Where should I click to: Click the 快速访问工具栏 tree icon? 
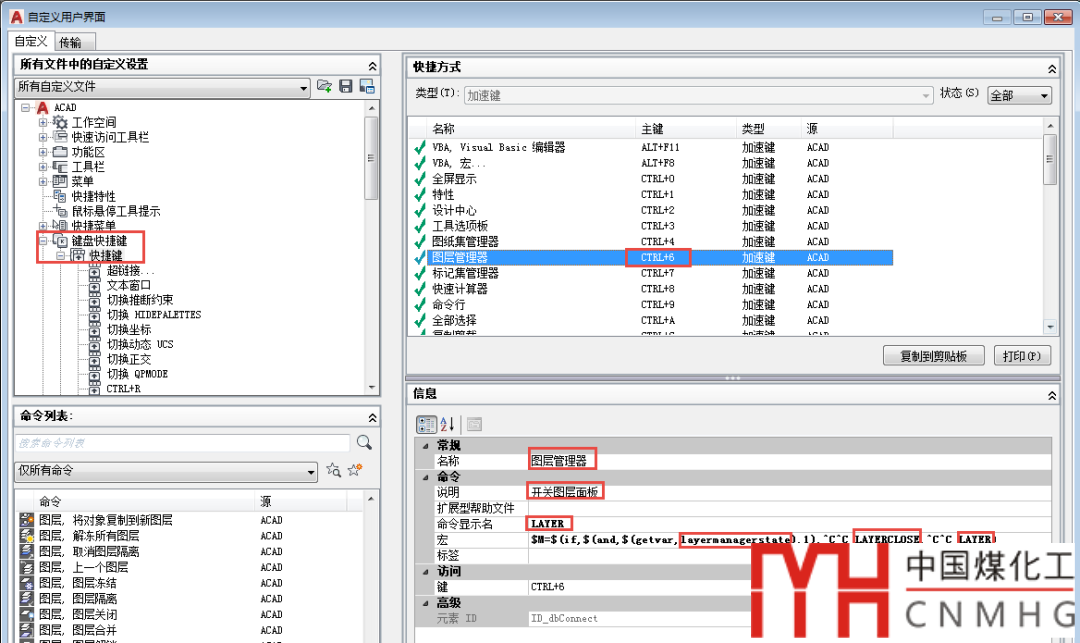tap(61, 137)
